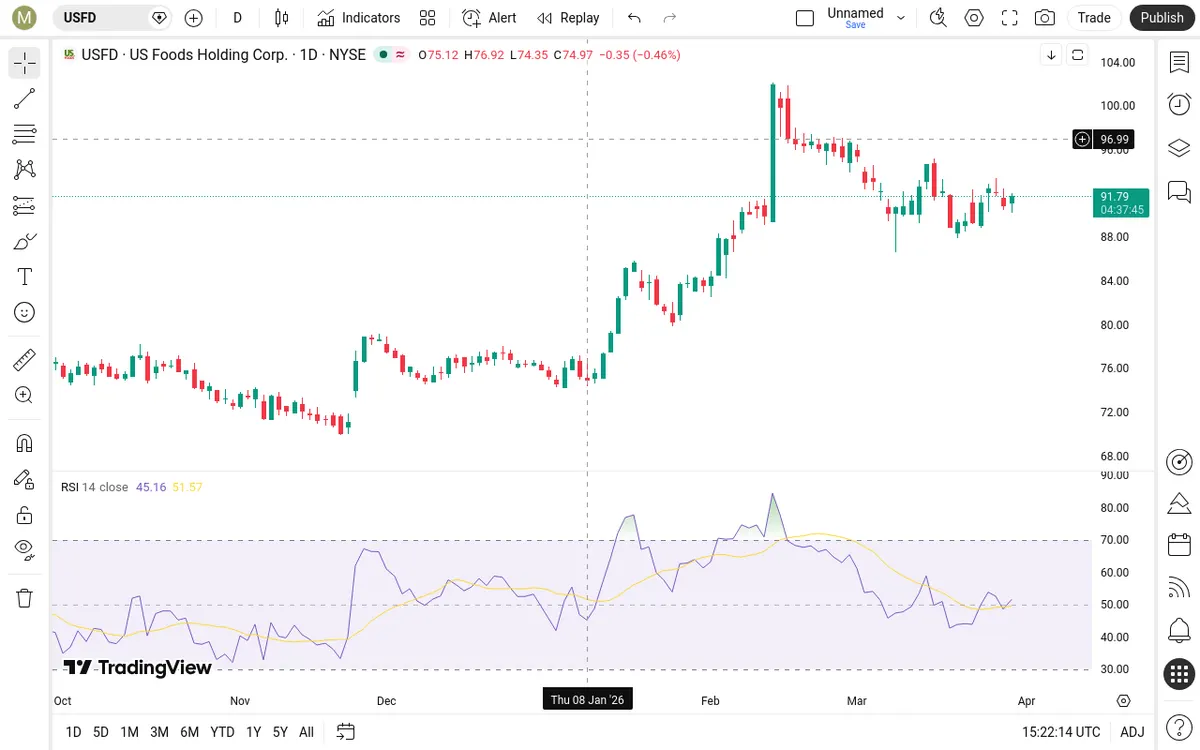Image resolution: width=1200 pixels, height=750 pixels.
Task: Toggle ADJ adjusted data setting
Action: coord(1132,732)
